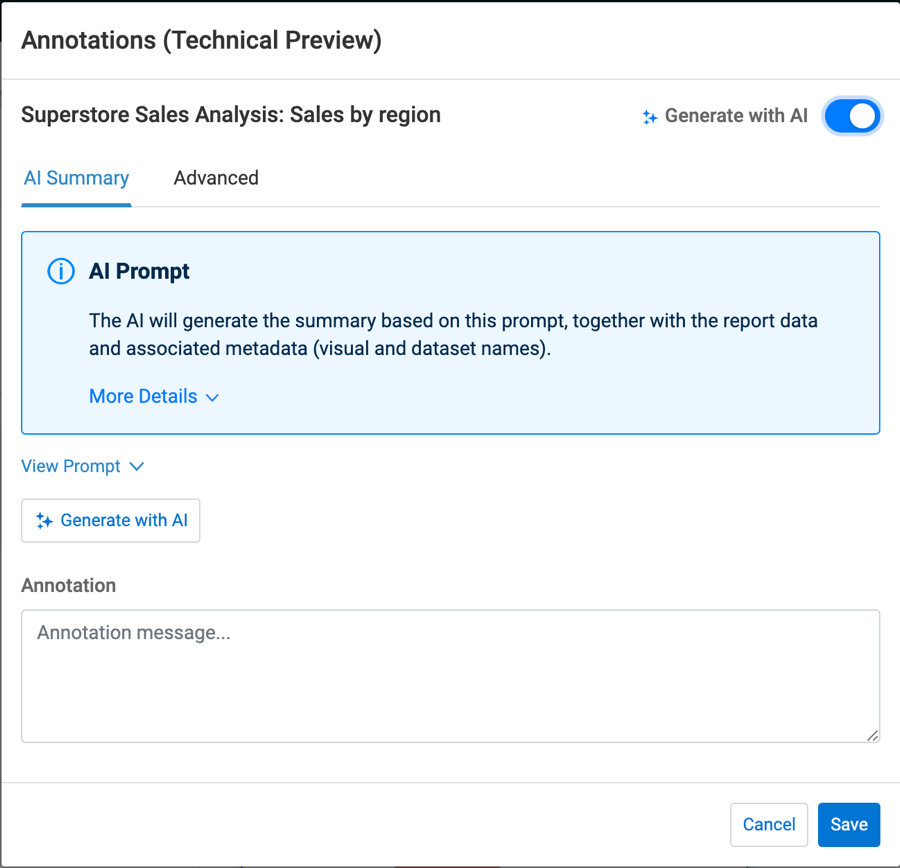Click the info icon in AI Prompt box
Screen dimensions: 900x868
(x=61, y=271)
